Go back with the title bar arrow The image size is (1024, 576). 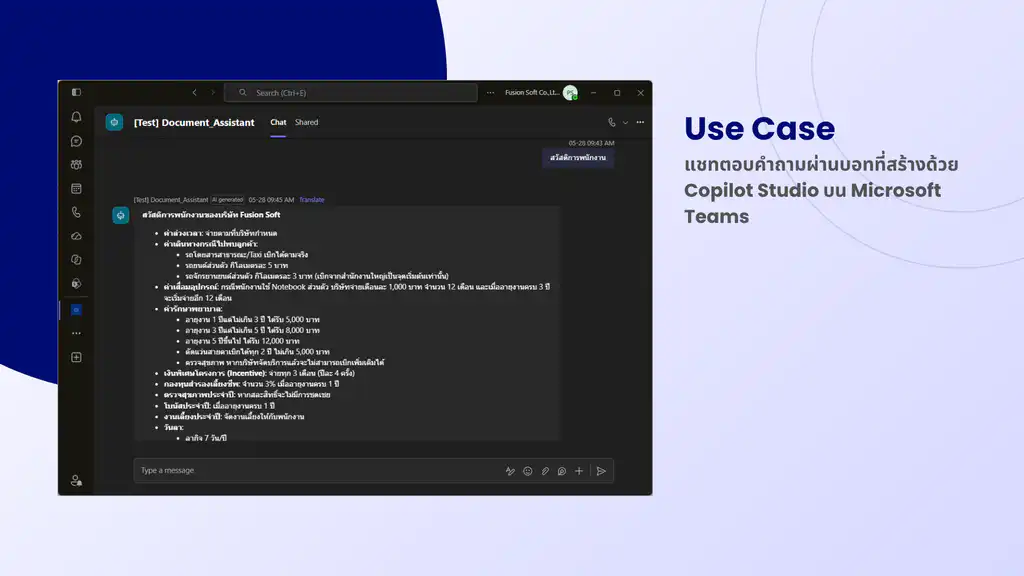click(195, 93)
